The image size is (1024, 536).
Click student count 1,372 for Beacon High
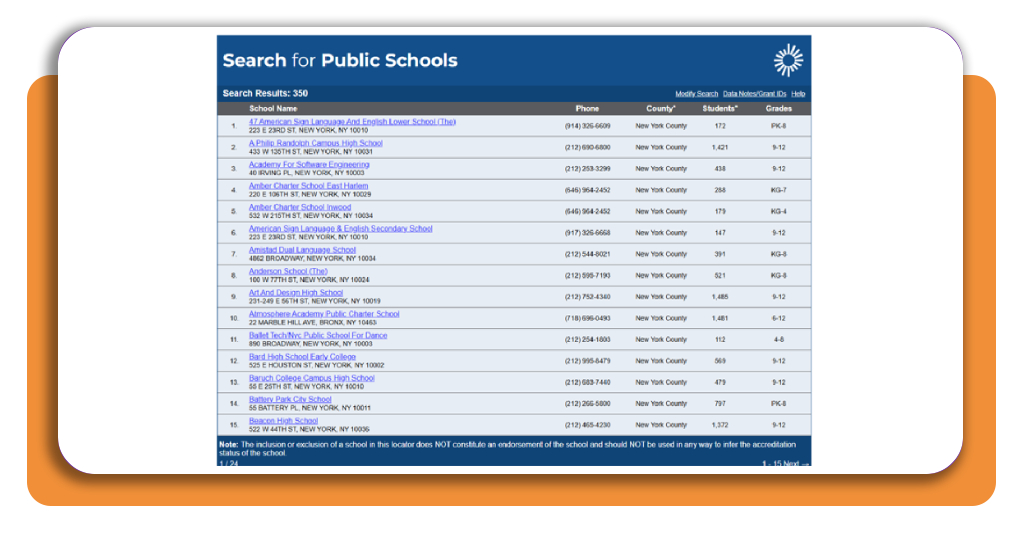720,425
